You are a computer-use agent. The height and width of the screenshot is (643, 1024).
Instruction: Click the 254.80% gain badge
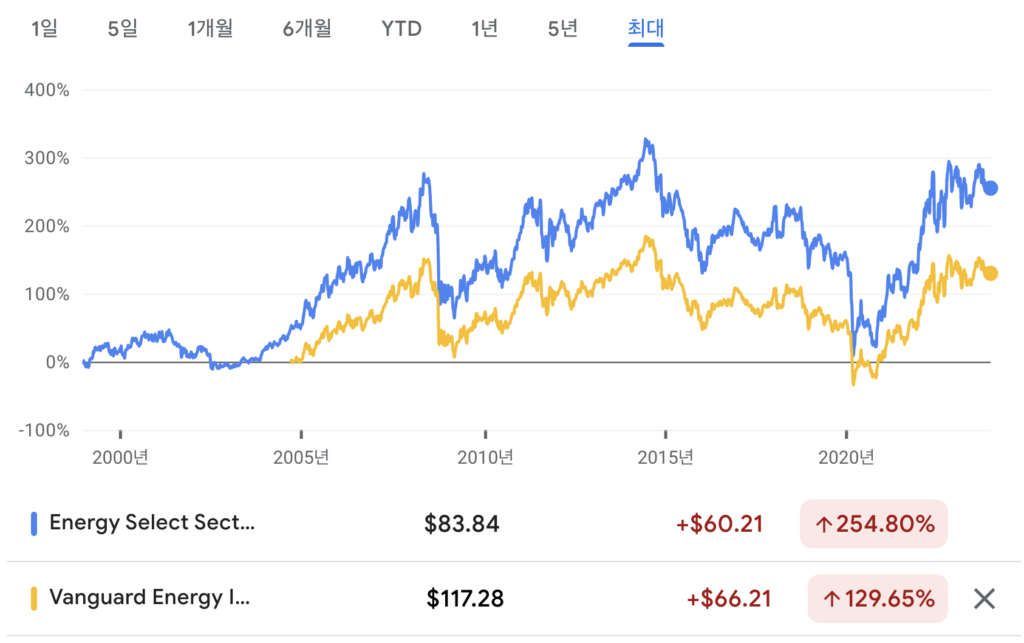[873, 524]
